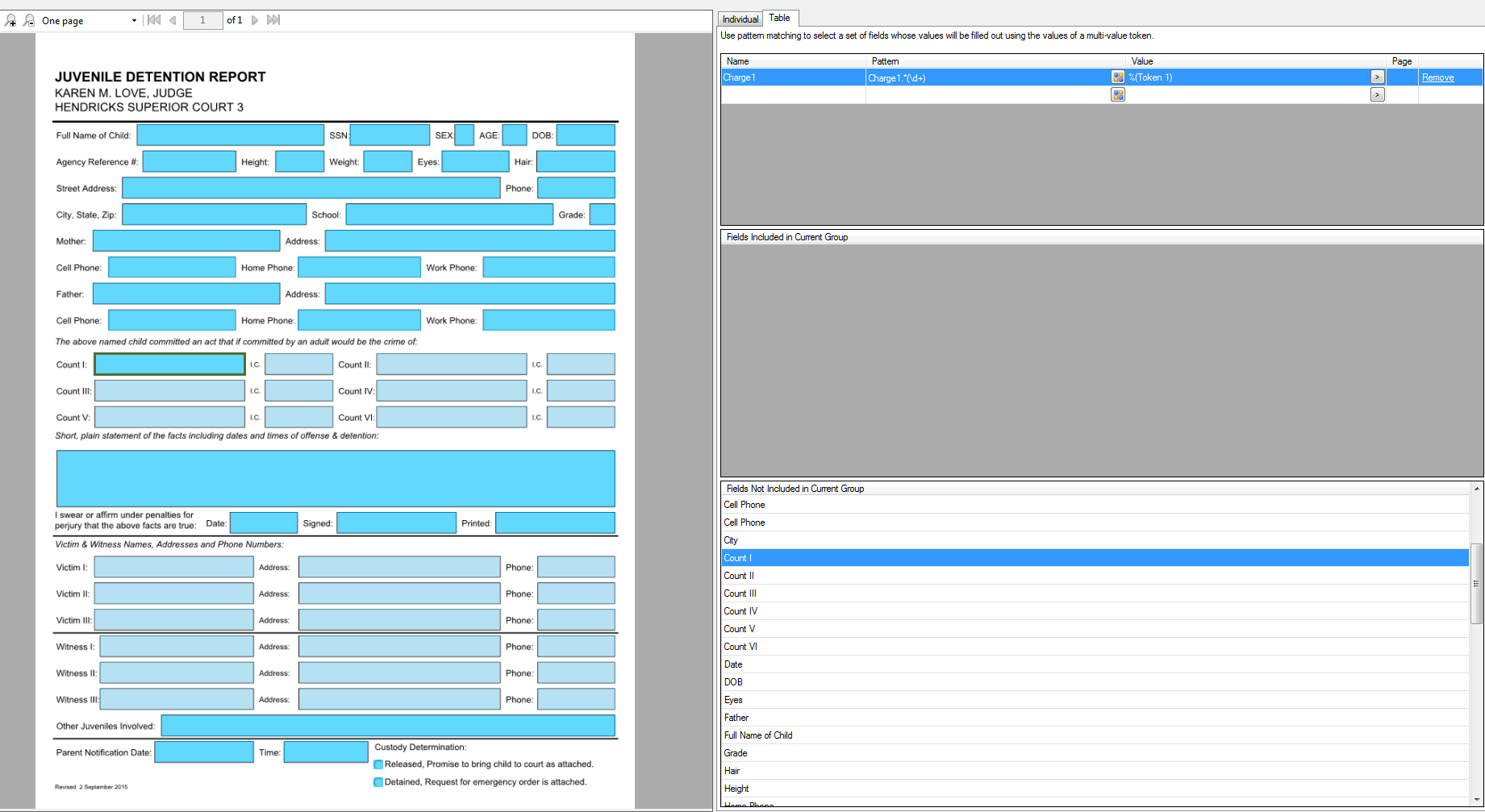
Task: Select the Table tab
Action: point(779,18)
